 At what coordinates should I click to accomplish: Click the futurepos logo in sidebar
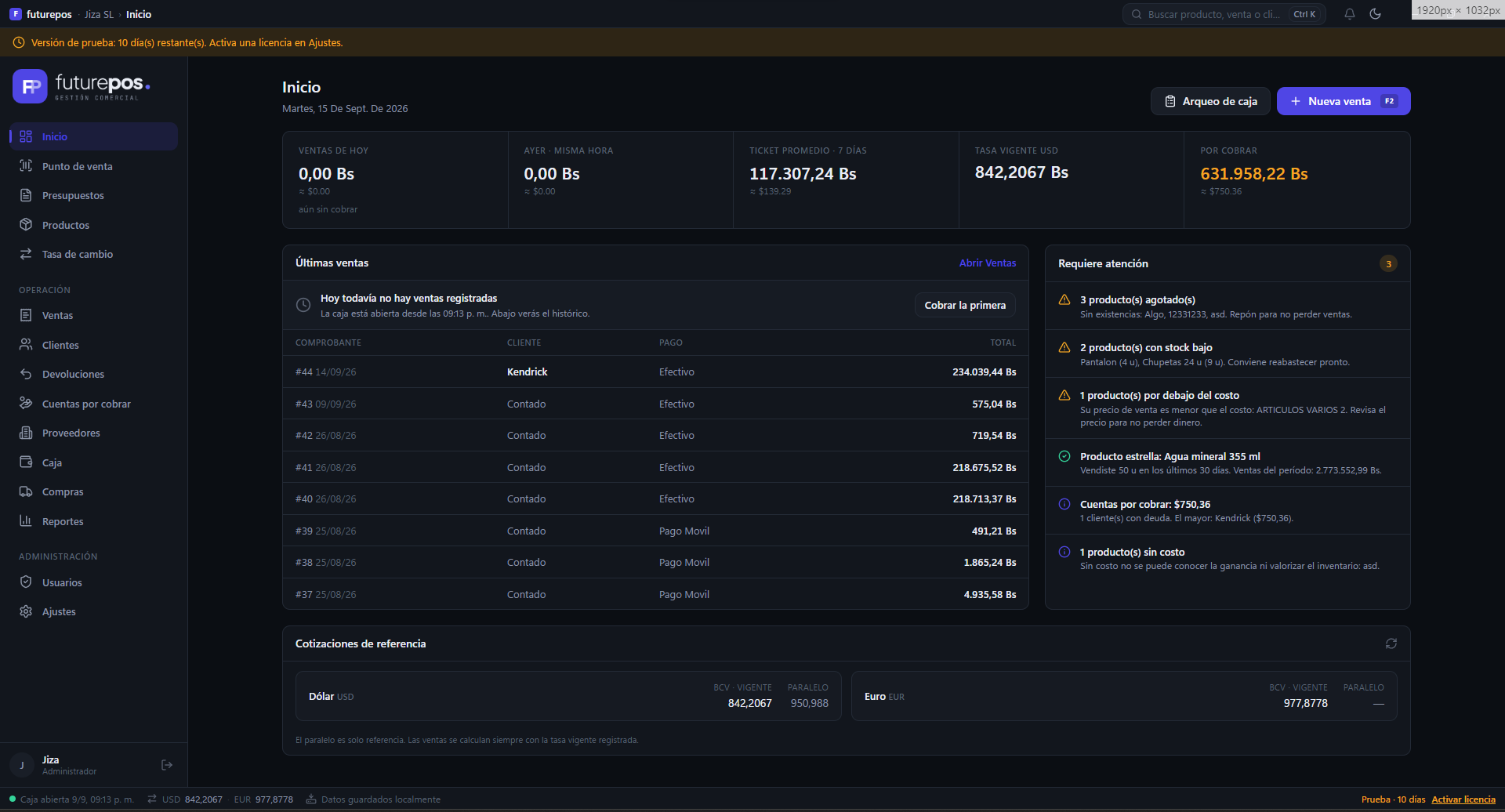(x=82, y=86)
